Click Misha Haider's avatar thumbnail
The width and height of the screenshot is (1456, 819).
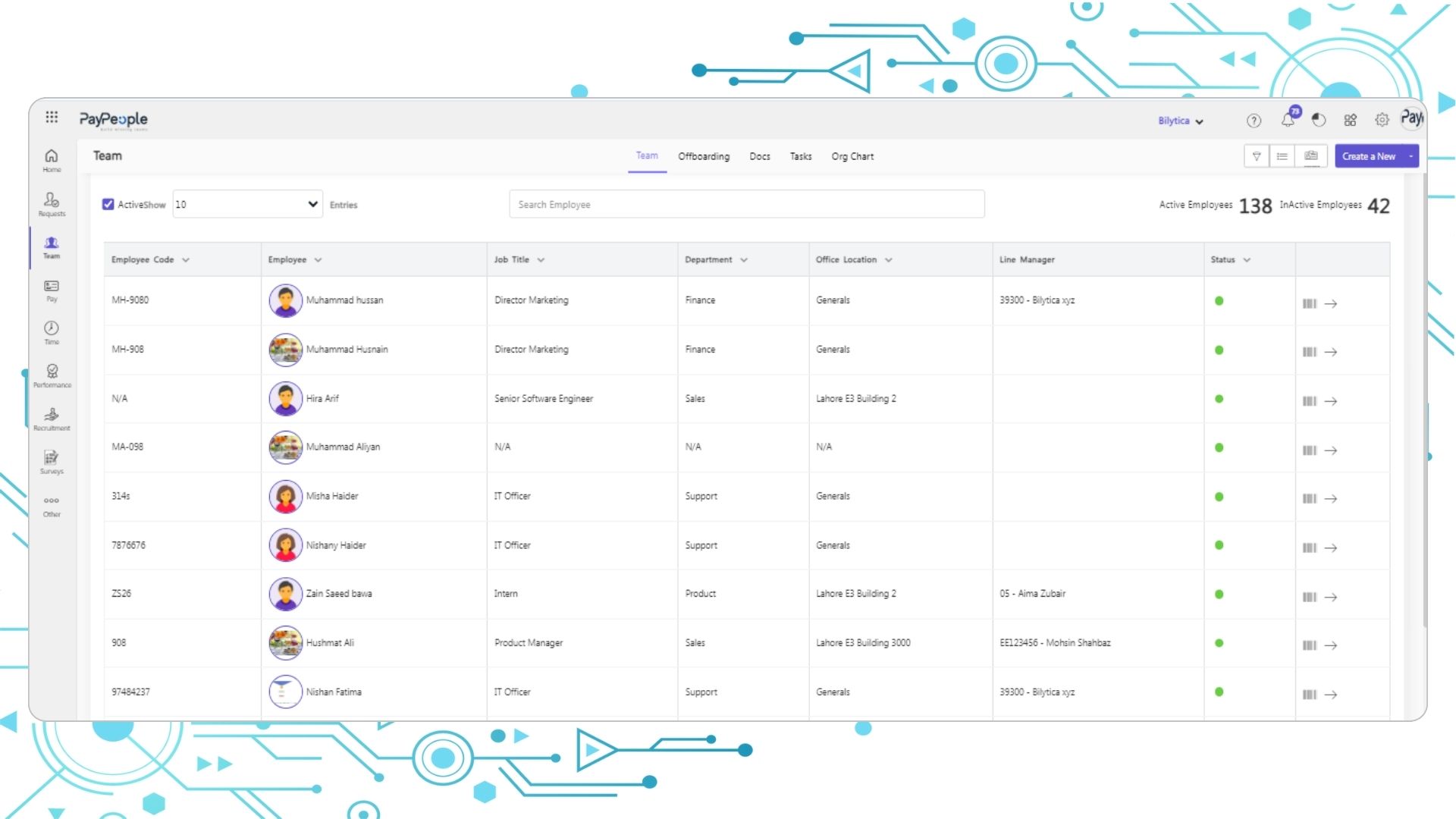pyautogui.click(x=286, y=497)
